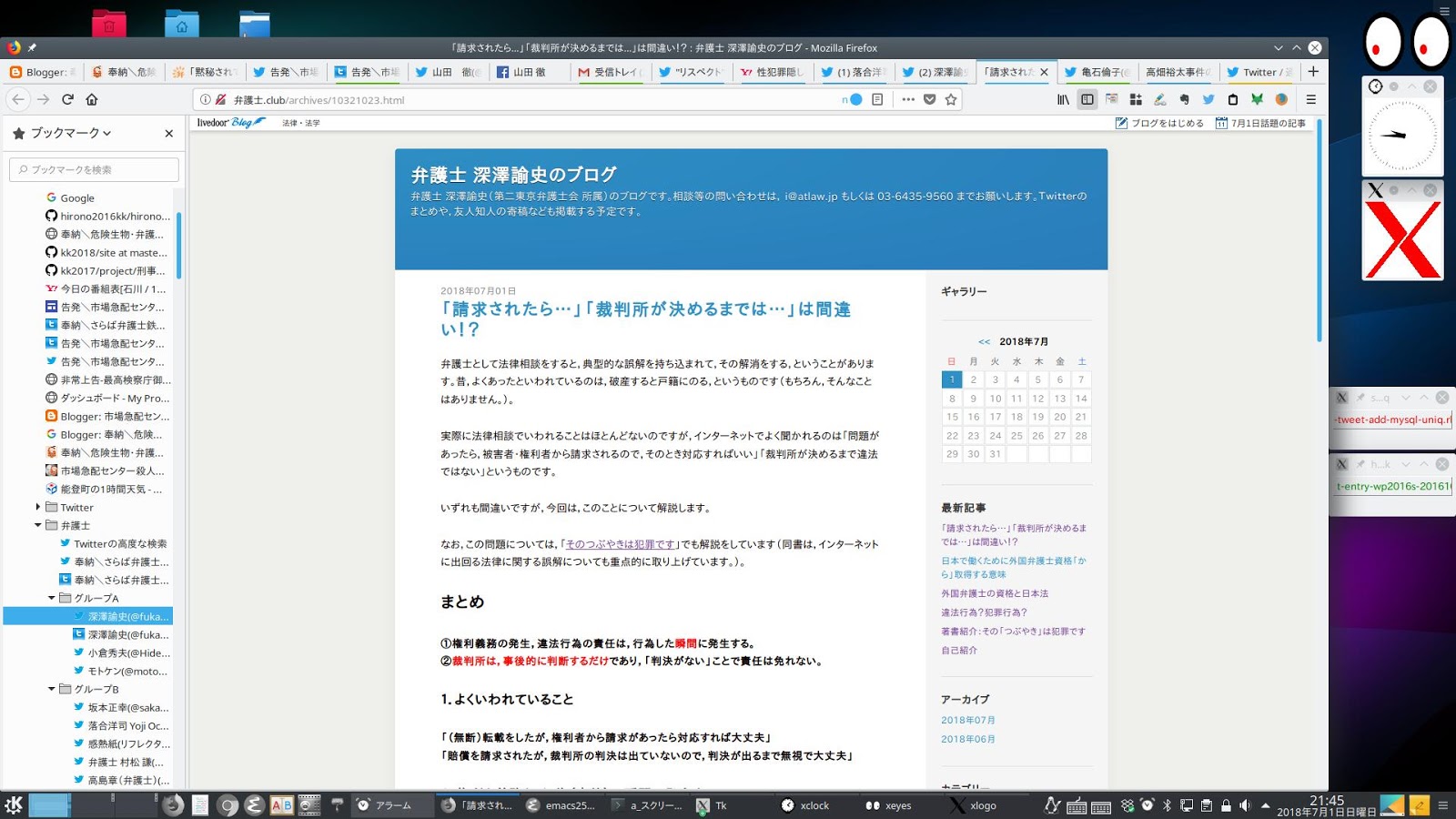Open the page actions three-dot menu
This screenshot has height=819, width=1456.
[908, 99]
